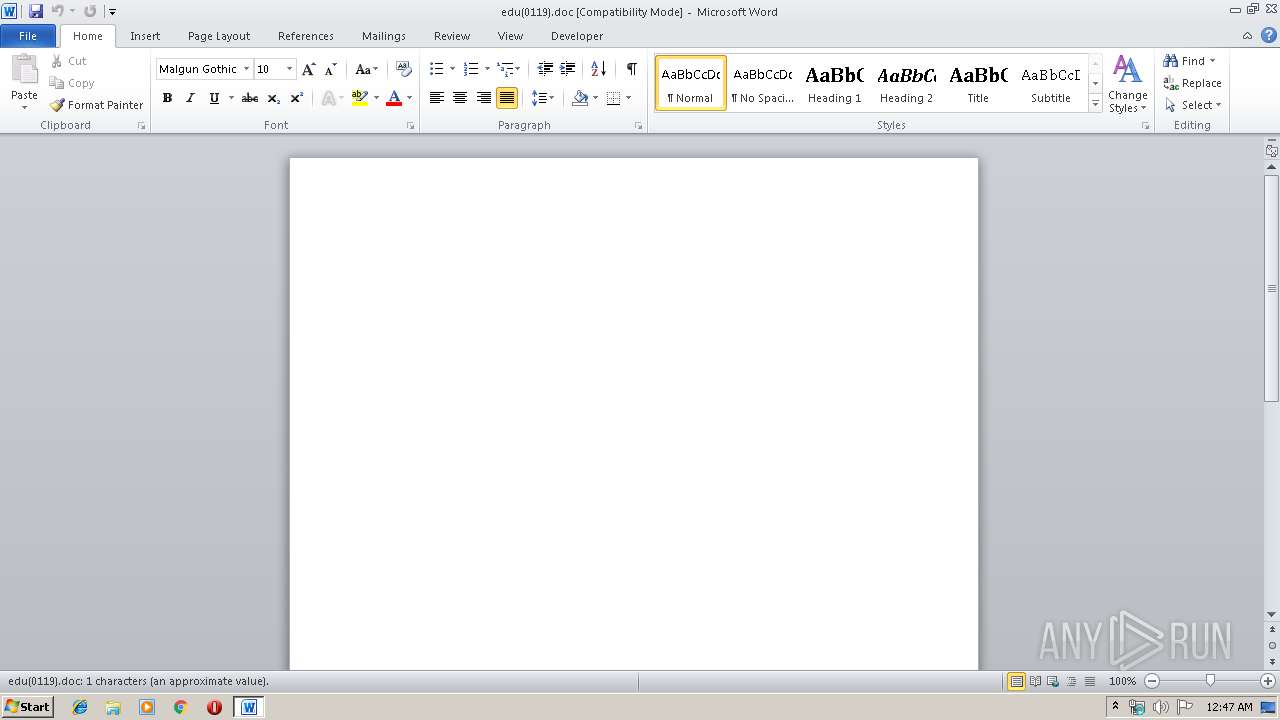Switch to the Mailings tab
The image size is (1280, 720).
(x=384, y=36)
